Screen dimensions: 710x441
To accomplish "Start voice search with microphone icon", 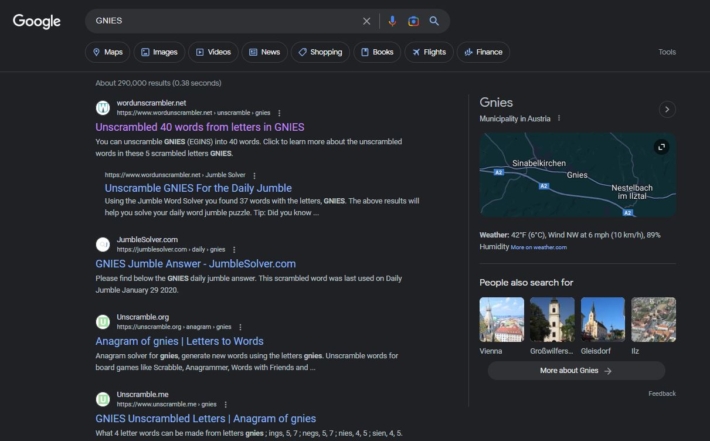I will click(392, 21).
